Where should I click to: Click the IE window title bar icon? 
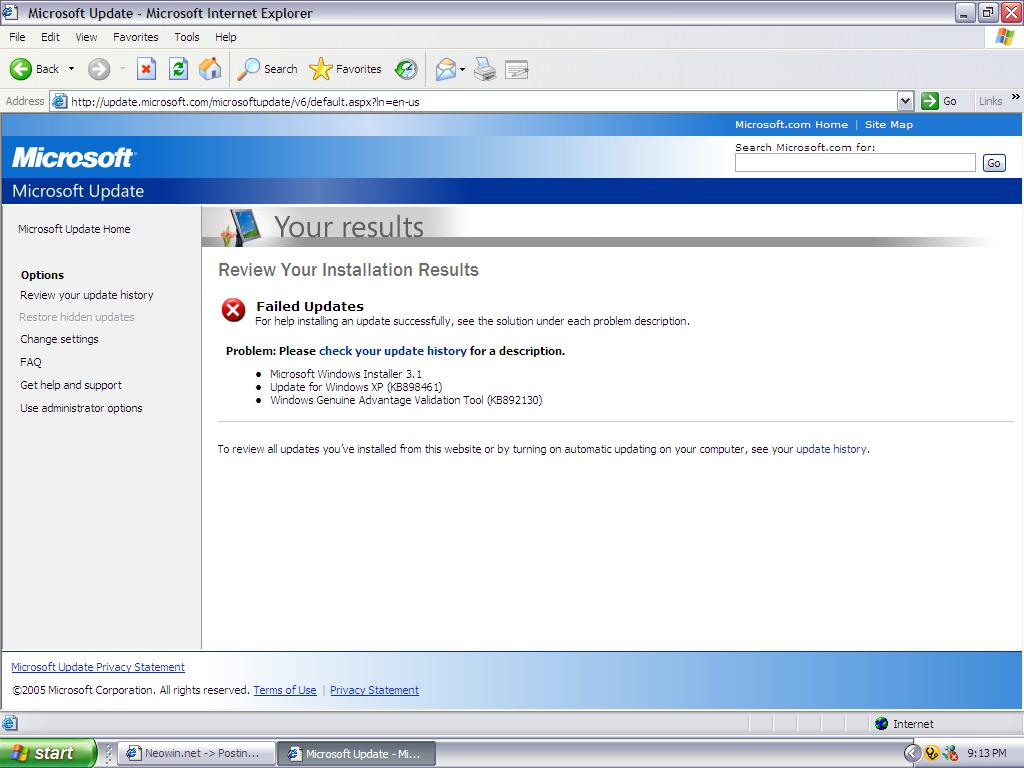pyautogui.click(x=11, y=12)
